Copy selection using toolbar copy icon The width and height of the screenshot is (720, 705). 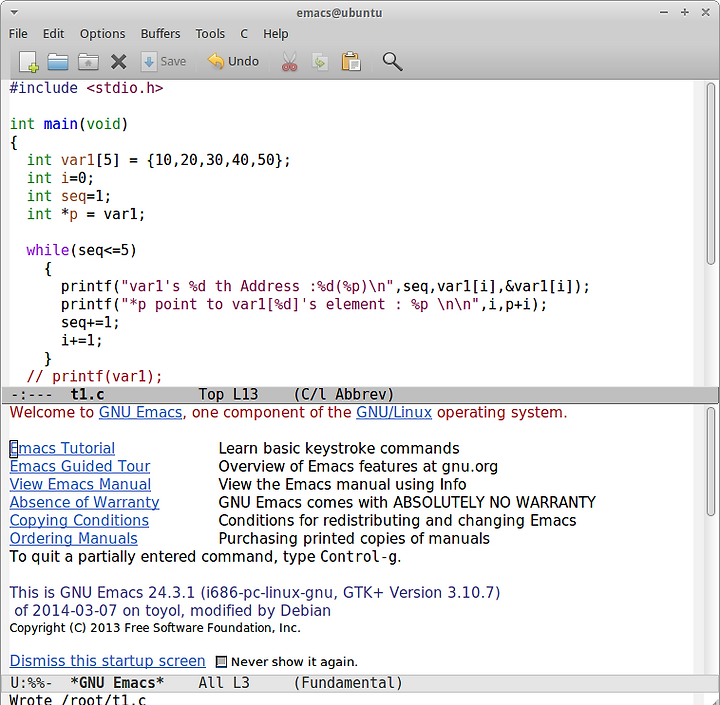coord(320,62)
